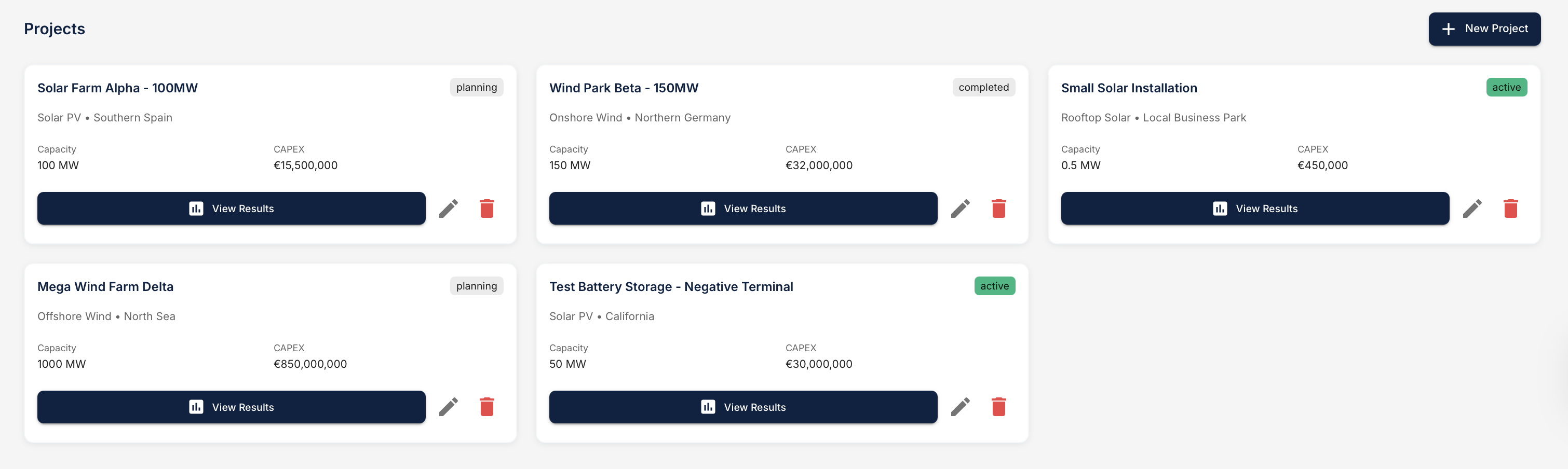Edit the Mega Wind Farm Delta project

pyautogui.click(x=449, y=406)
